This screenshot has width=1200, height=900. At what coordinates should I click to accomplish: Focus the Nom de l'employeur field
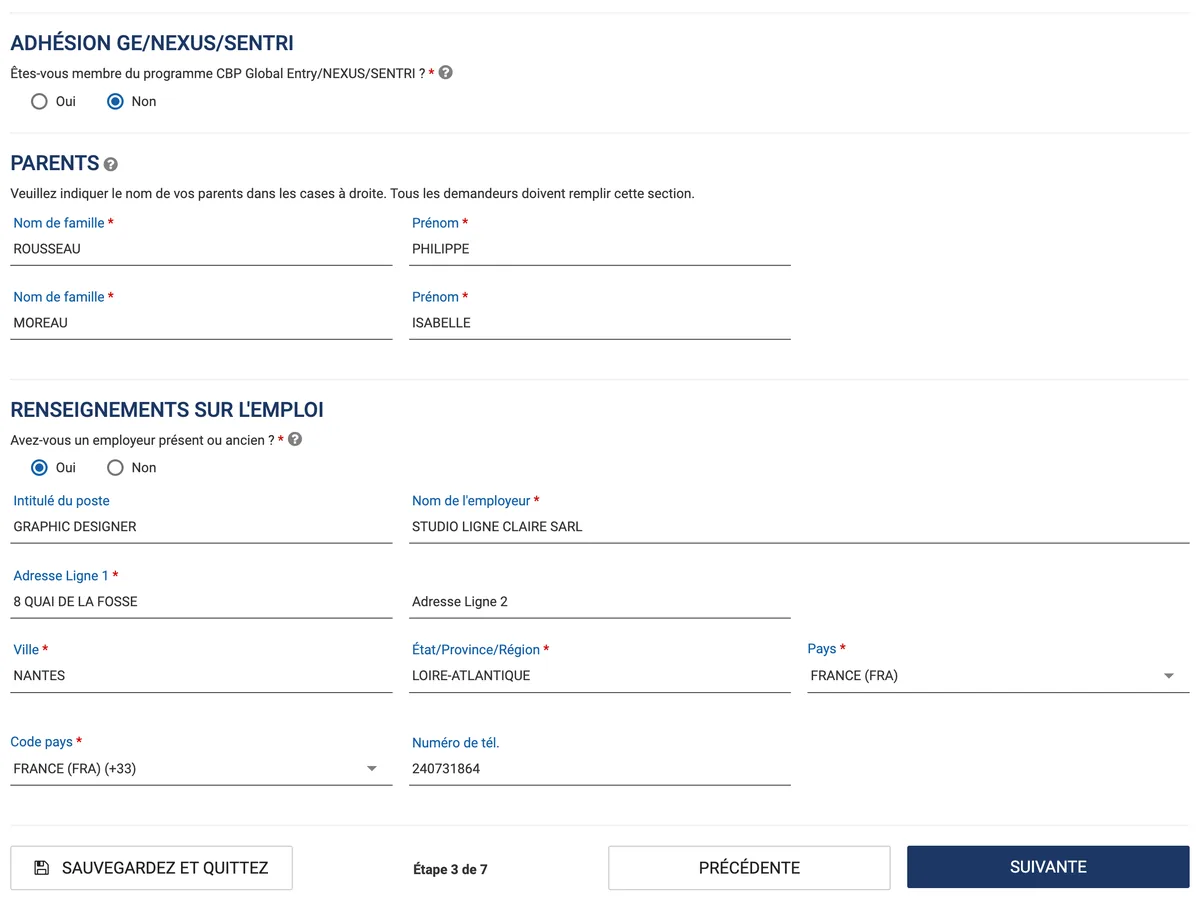799,527
